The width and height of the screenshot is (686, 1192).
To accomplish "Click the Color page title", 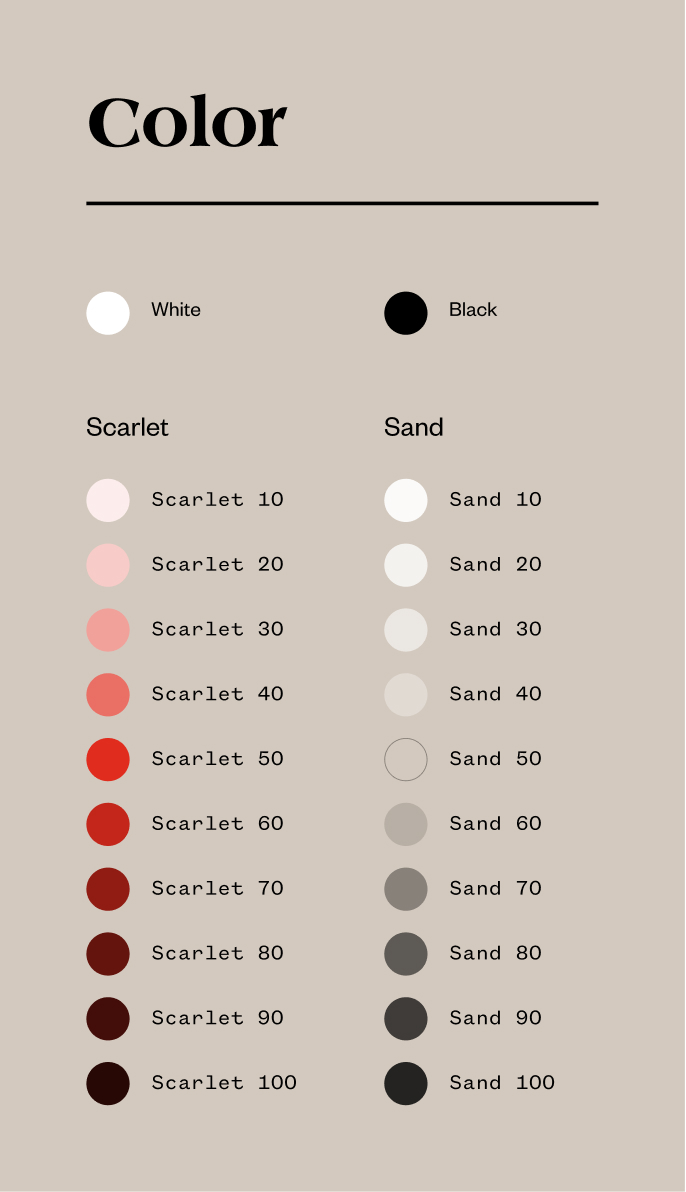I will tap(187, 122).
